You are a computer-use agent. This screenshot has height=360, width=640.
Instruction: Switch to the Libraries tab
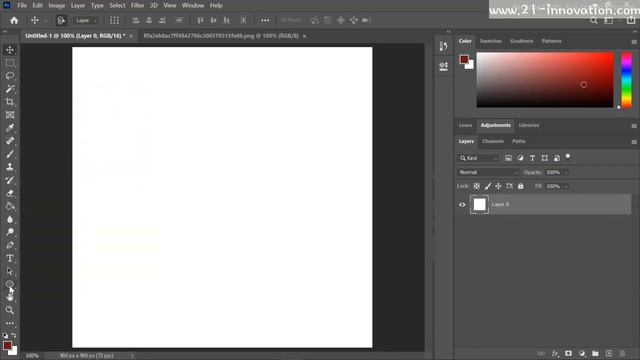click(x=529, y=125)
